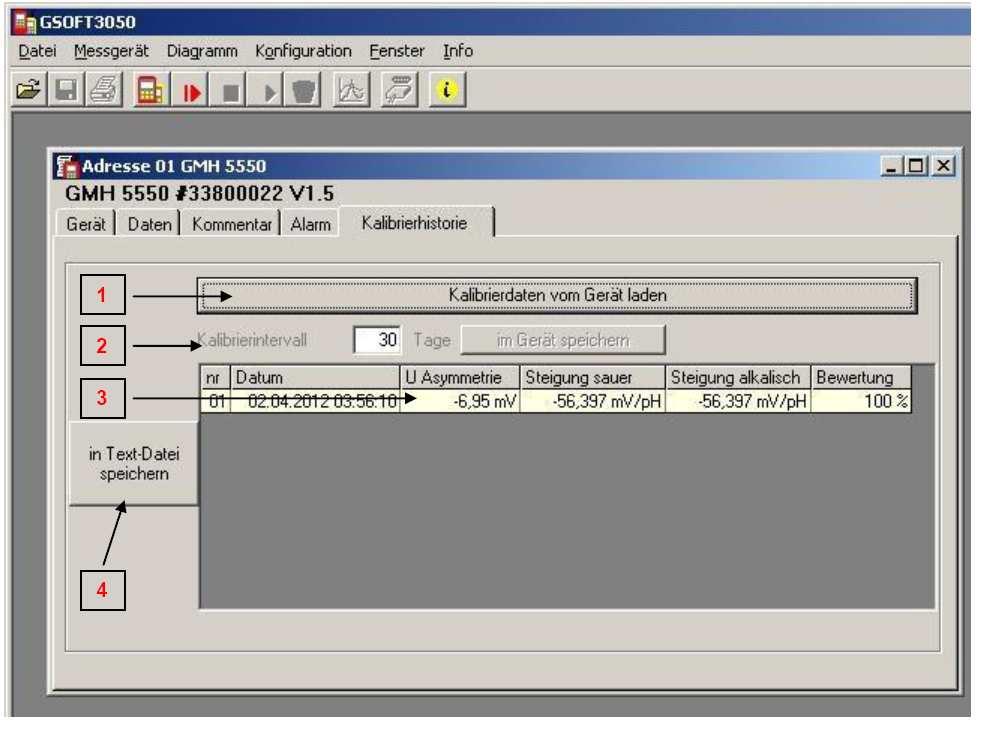Select the row number 01 cell

coord(215,401)
